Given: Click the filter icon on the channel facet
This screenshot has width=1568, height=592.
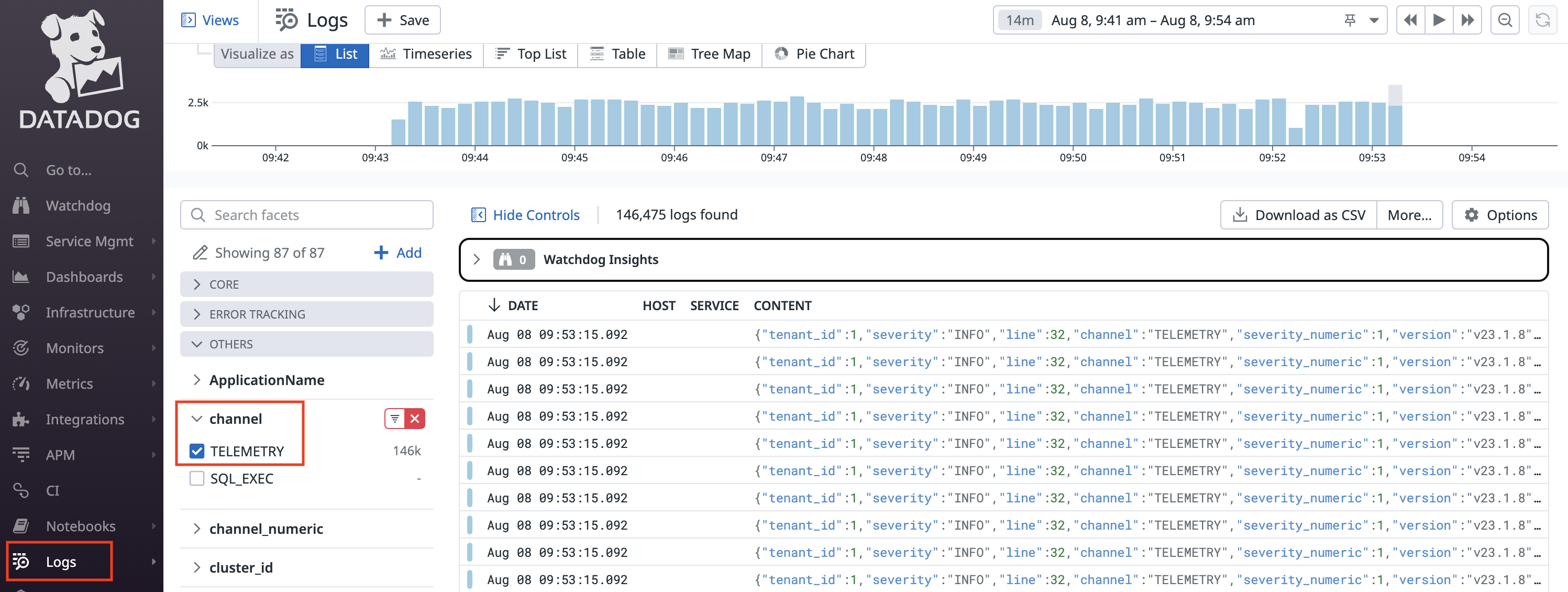Looking at the screenshot, I should 394,419.
